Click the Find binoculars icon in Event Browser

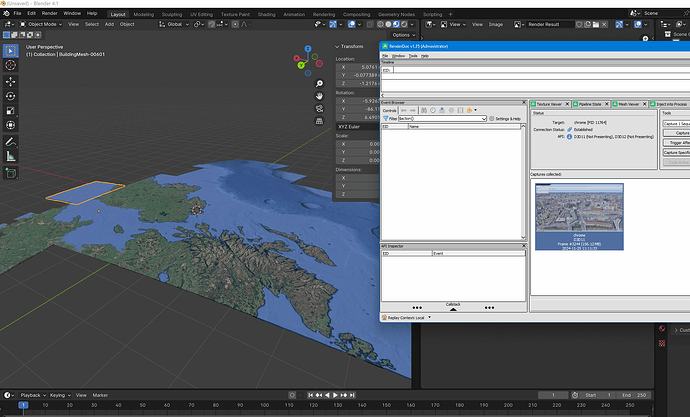[x=424, y=110]
